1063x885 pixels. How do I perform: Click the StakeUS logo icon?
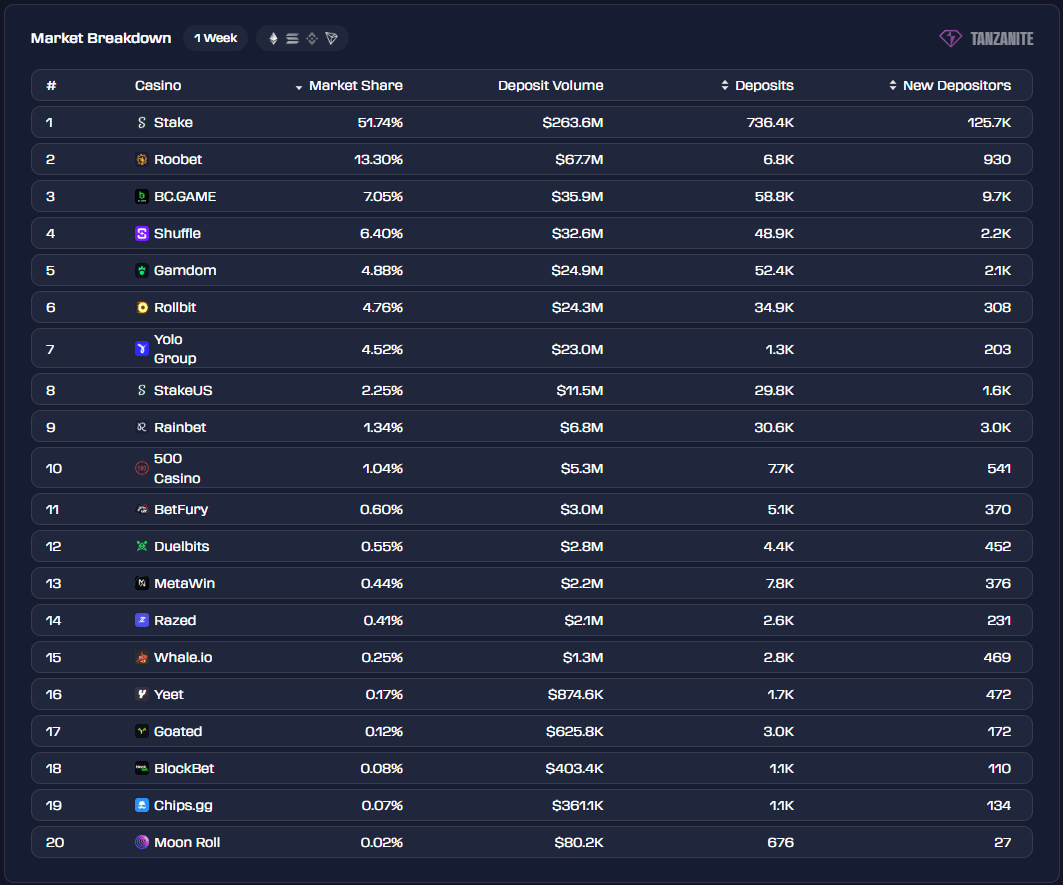point(142,390)
